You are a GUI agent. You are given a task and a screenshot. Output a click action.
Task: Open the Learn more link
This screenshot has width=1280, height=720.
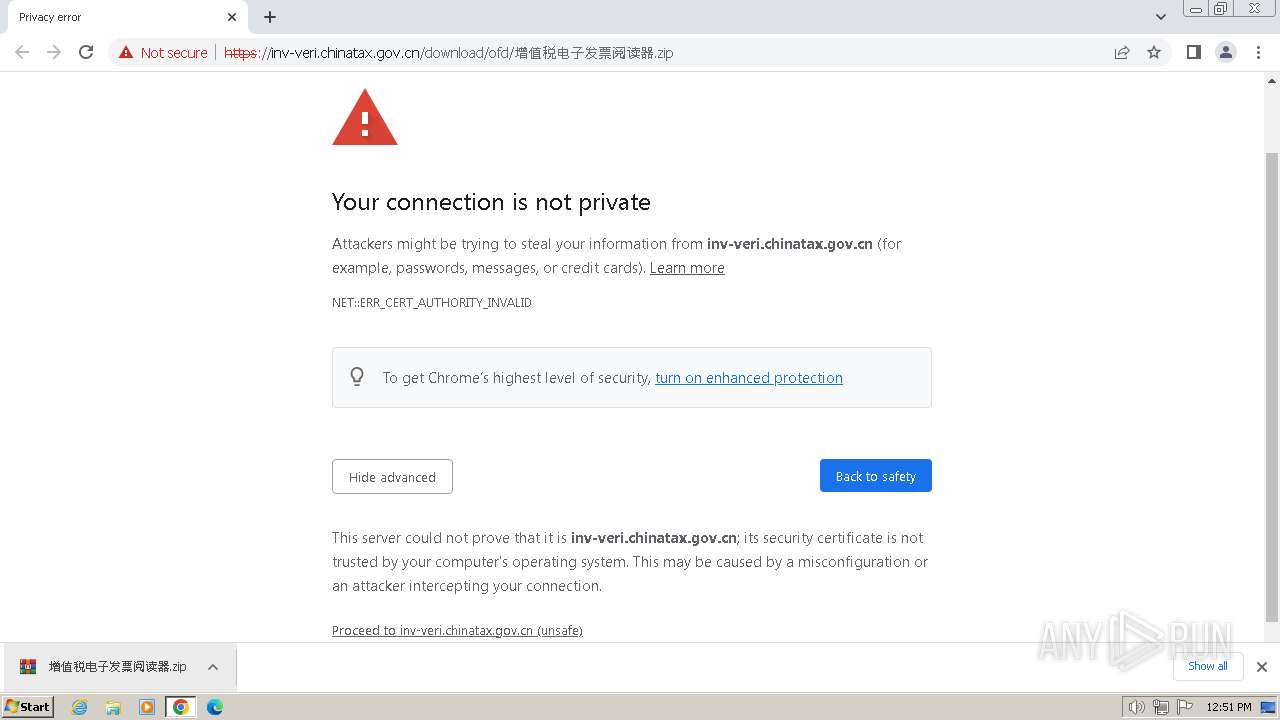point(687,268)
